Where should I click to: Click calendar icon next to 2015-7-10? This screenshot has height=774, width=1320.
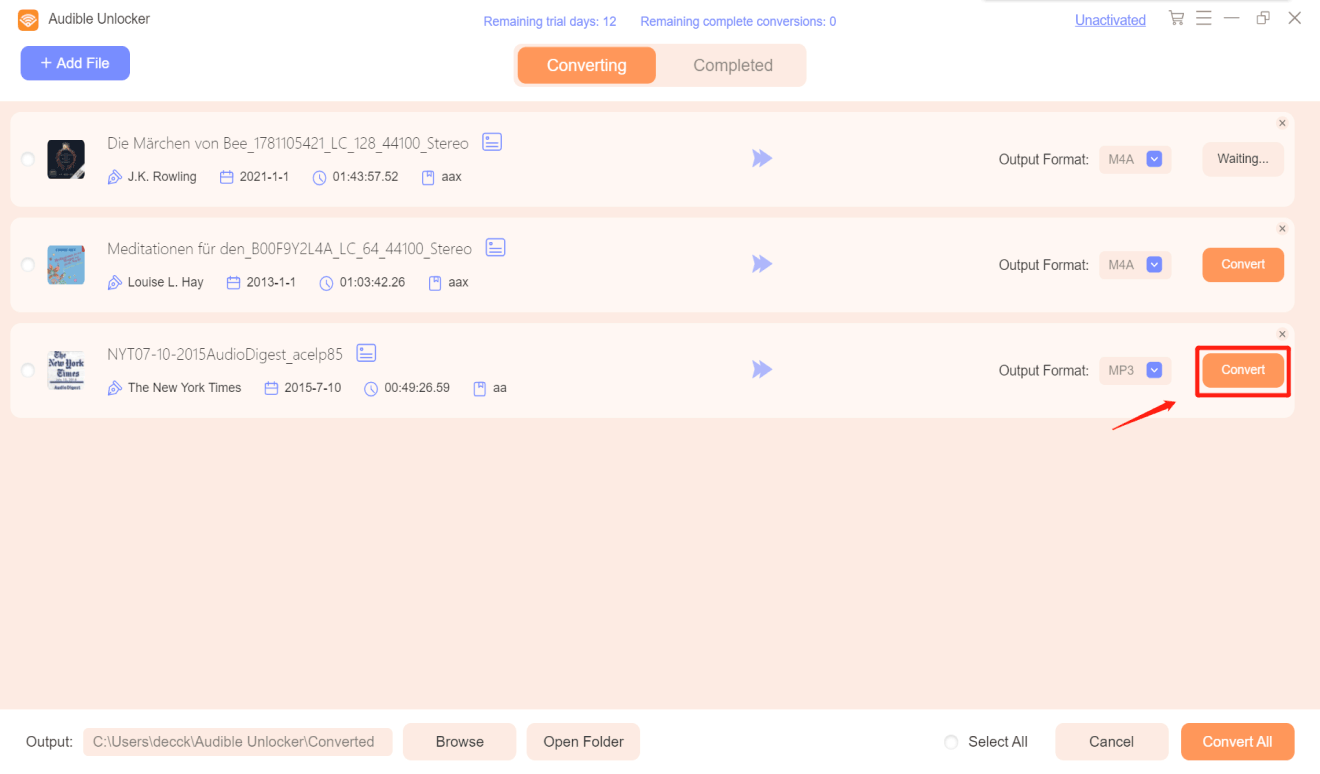coord(271,388)
